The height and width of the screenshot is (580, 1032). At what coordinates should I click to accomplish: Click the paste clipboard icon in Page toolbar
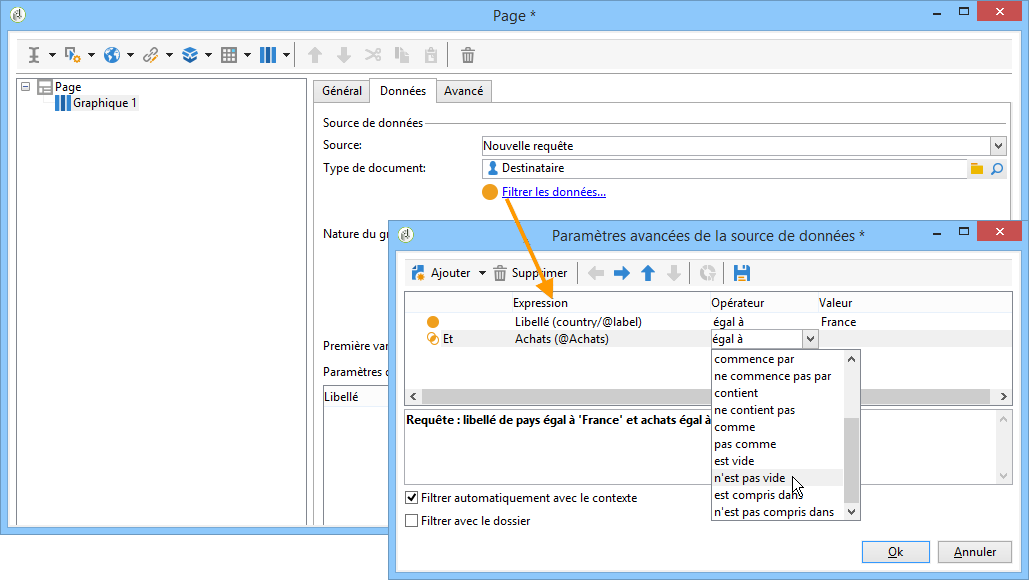tap(430, 55)
